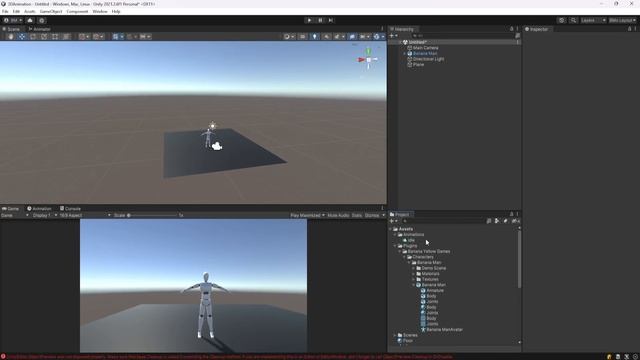
Task: Click the Pause button in the top toolbar
Action: click(x=320, y=20)
